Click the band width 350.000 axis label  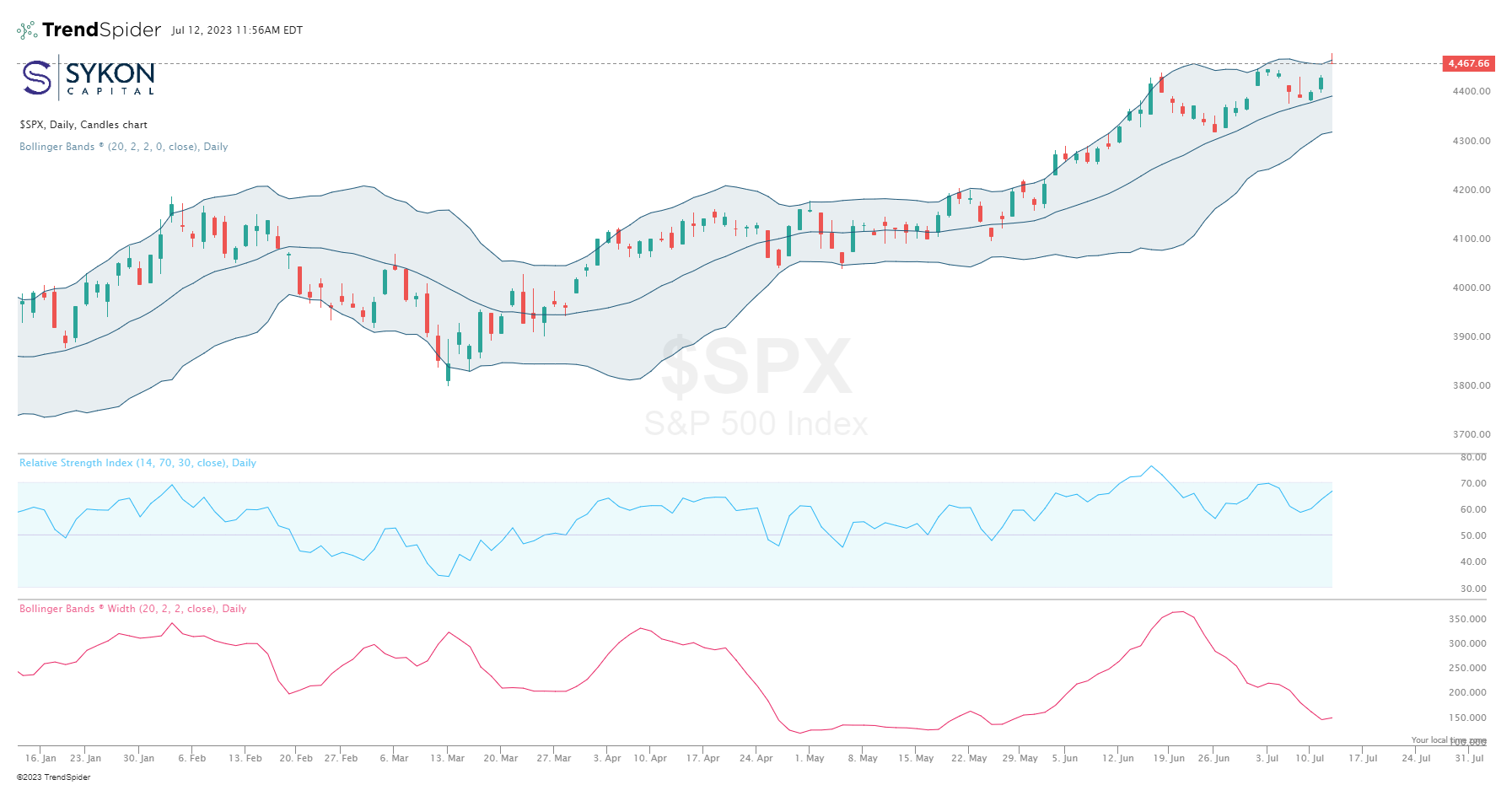pos(1467,619)
